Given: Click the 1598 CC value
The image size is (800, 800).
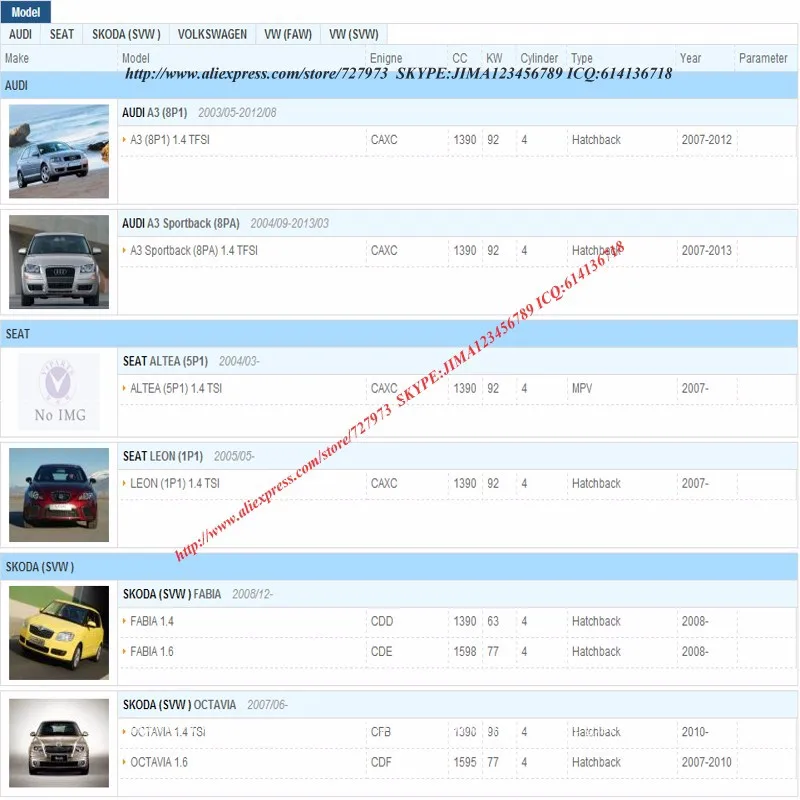Looking at the screenshot, I should 465,652.
